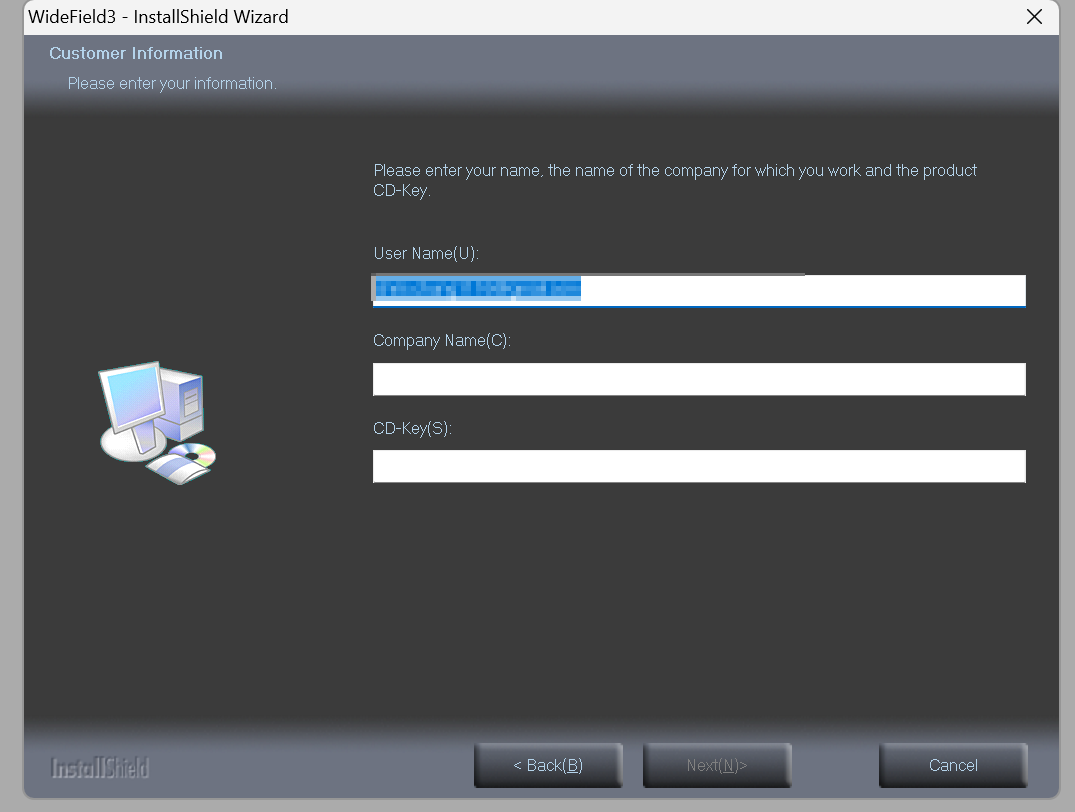
Task: Cancel the WideField3 installation
Action: (953, 765)
